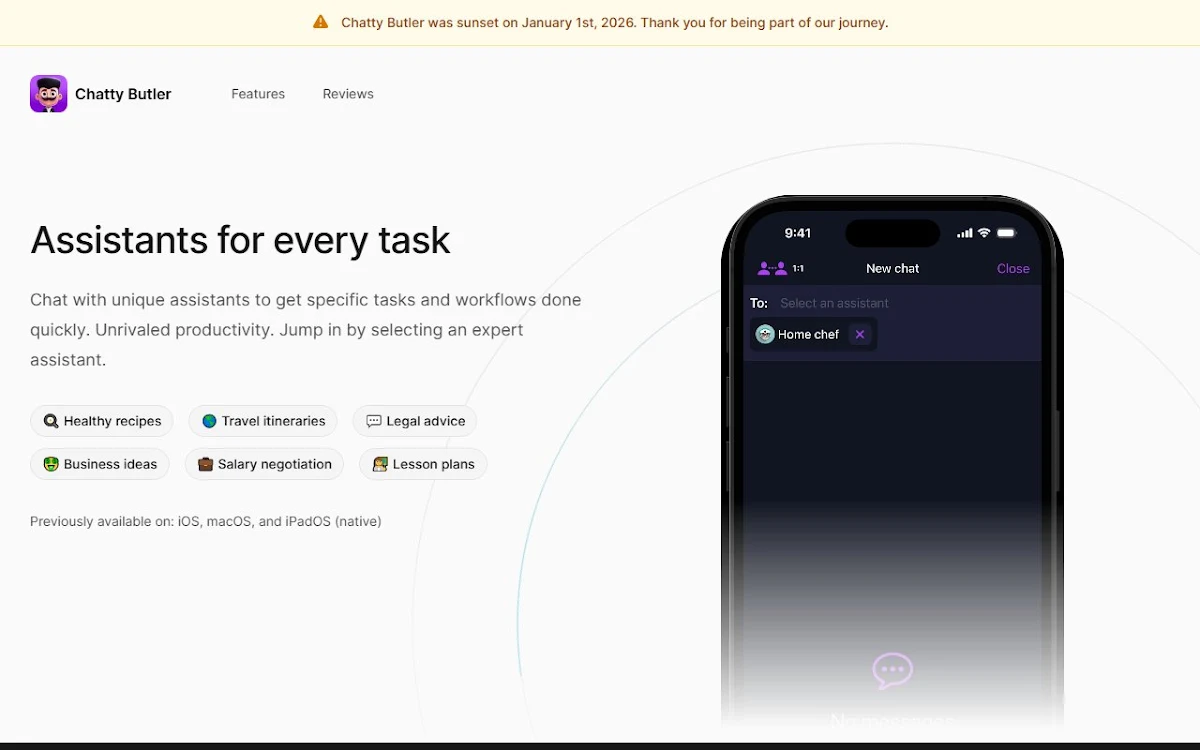1200x750 pixels.
Task: Click the Home chef avatar icon
Action: pyautogui.click(x=765, y=334)
